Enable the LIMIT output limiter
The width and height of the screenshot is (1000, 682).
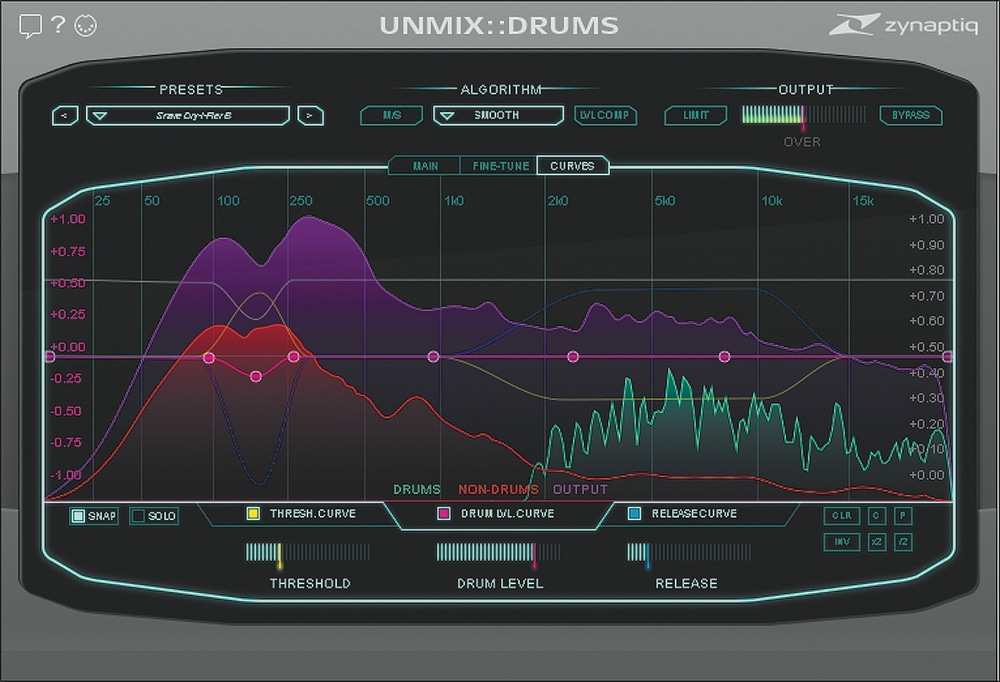[696, 115]
